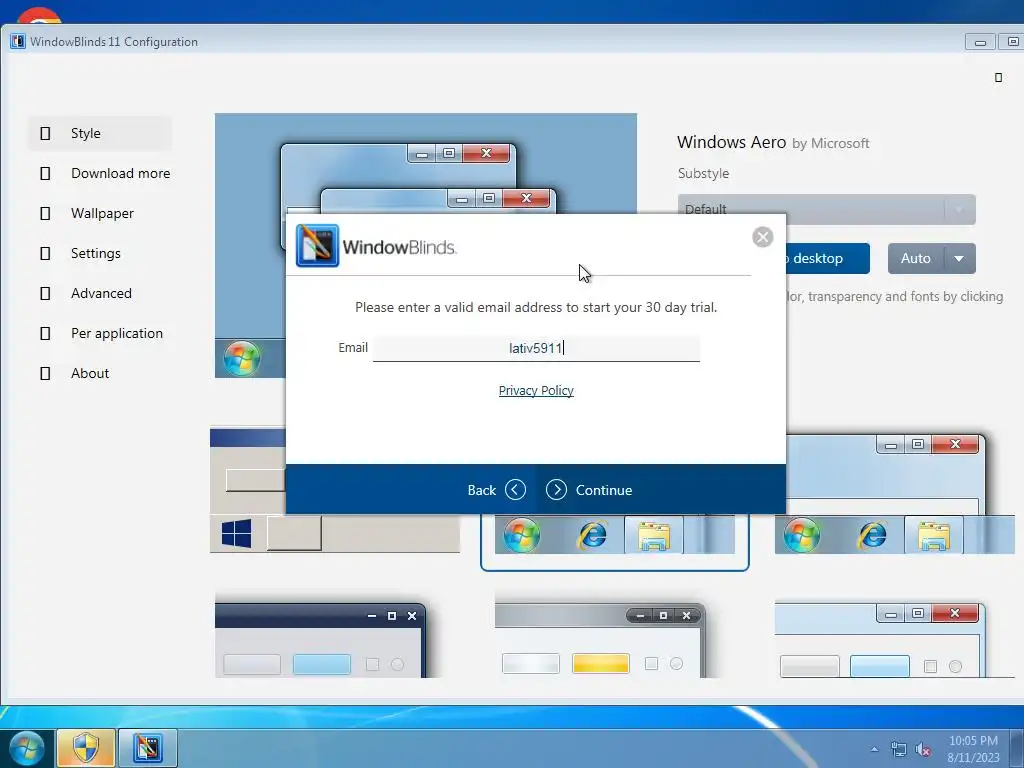Show hidden system tray icons
This screenshot has height=768, width=1024.
(x=874, y=749)
